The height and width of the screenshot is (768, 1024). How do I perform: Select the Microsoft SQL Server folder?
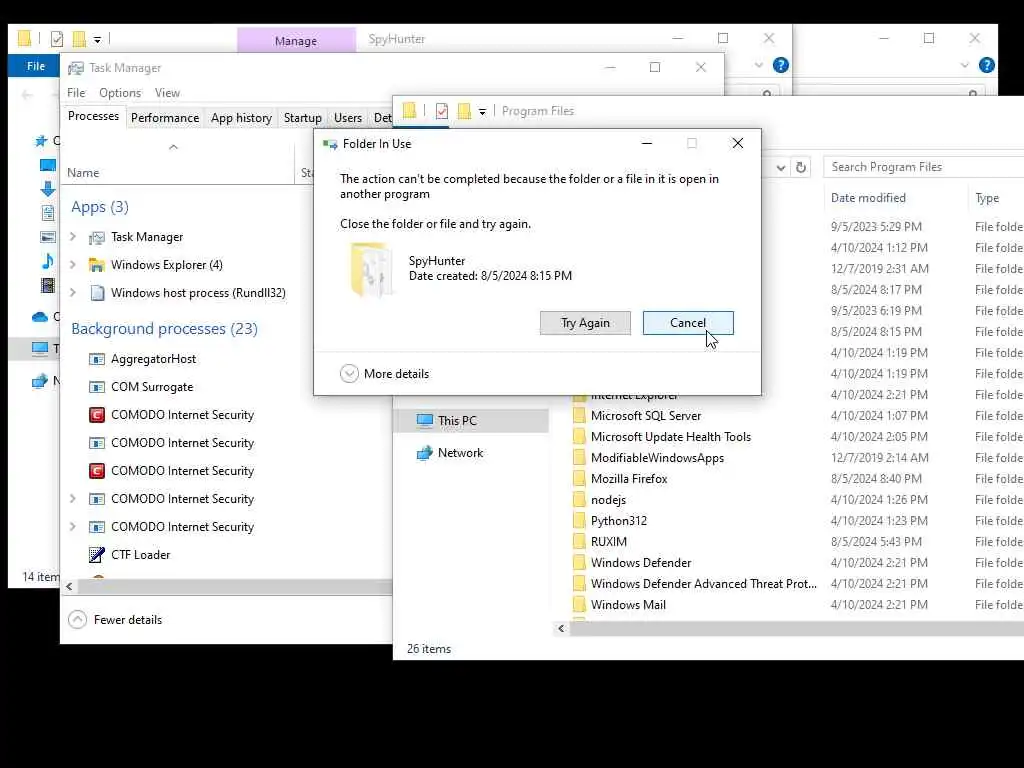(646, 416)
